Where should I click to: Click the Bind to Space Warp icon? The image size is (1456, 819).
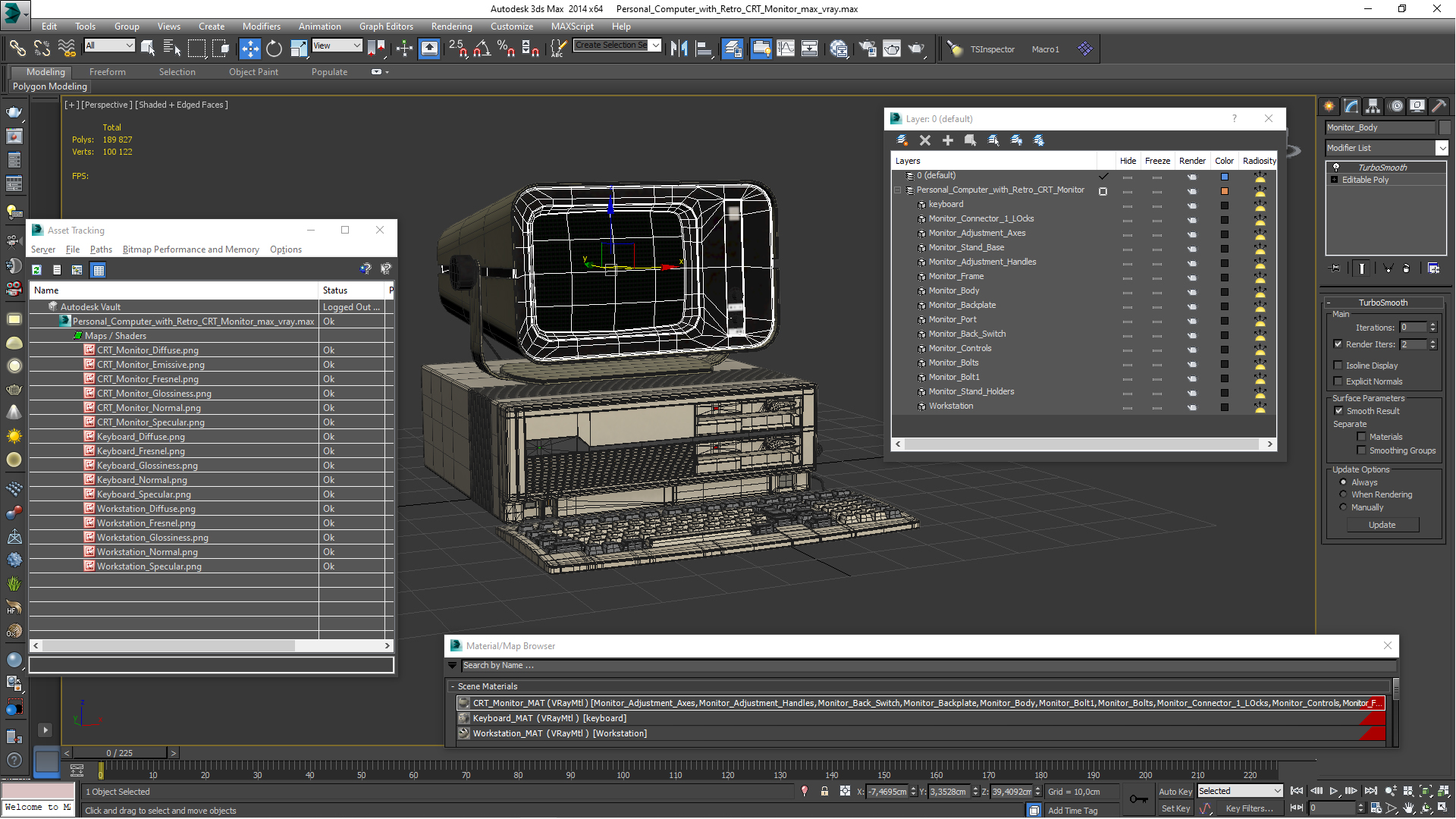67,49
